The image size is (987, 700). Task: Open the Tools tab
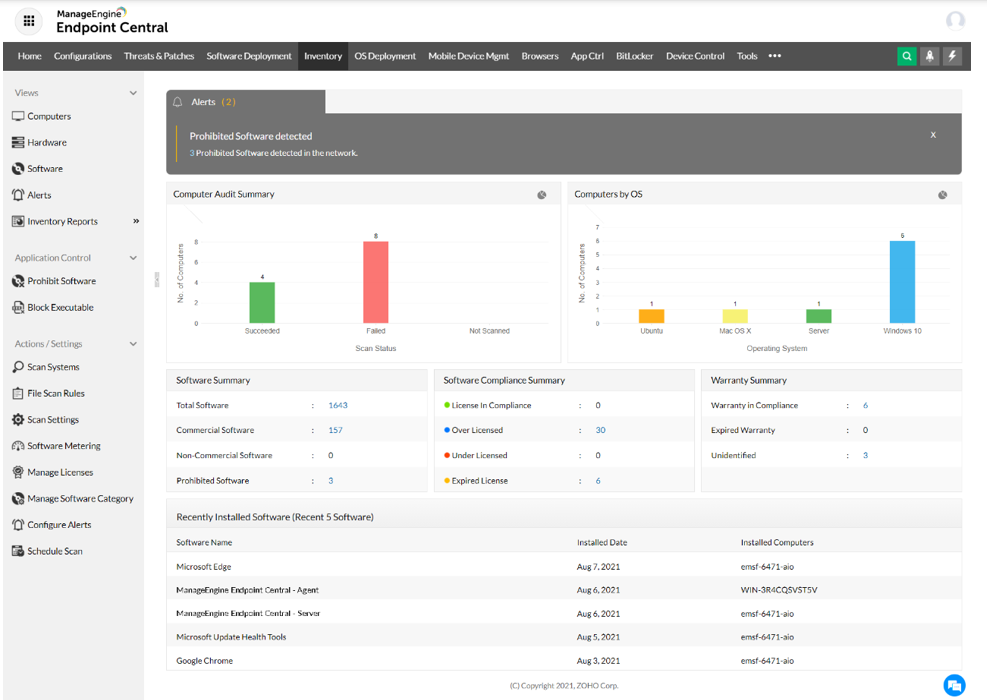tap(747, 56)
